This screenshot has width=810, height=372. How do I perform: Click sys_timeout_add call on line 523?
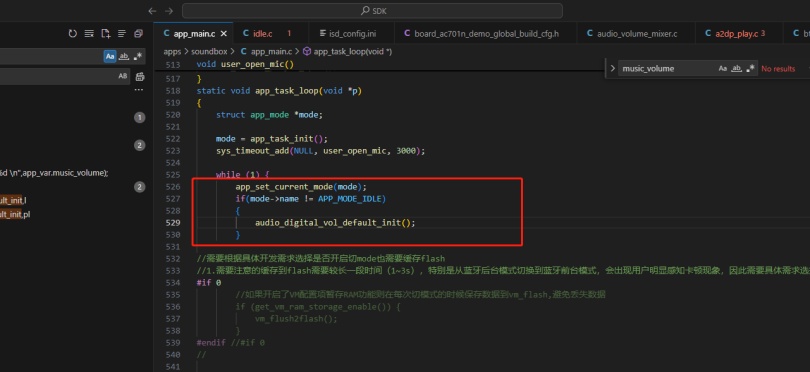320,151
